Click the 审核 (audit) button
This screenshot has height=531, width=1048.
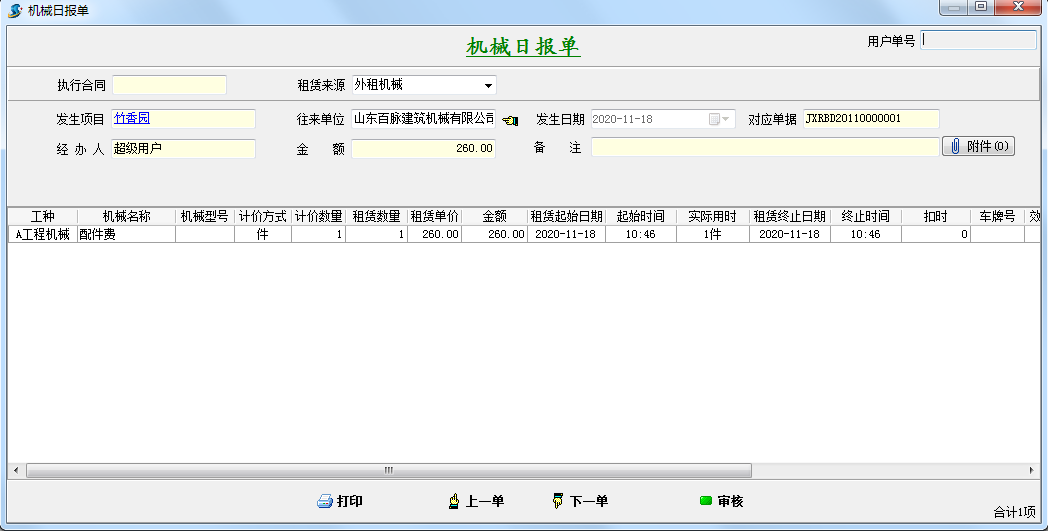721,501
